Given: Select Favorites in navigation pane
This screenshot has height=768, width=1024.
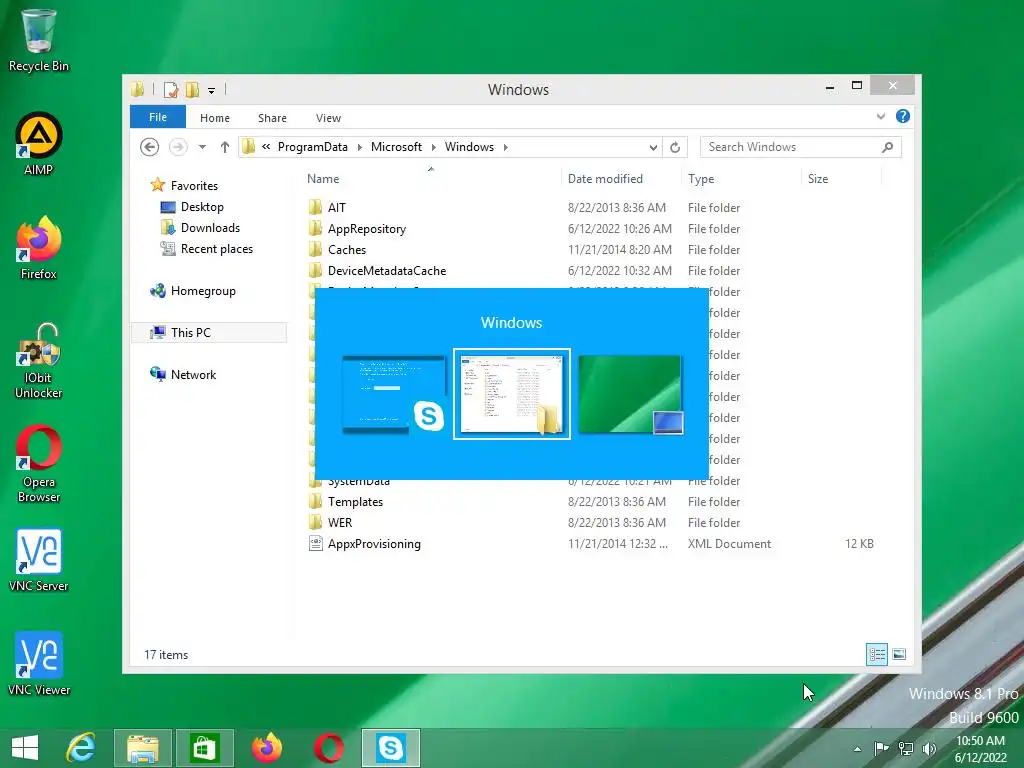Looking at the screenshot, I should coord(185,185).
